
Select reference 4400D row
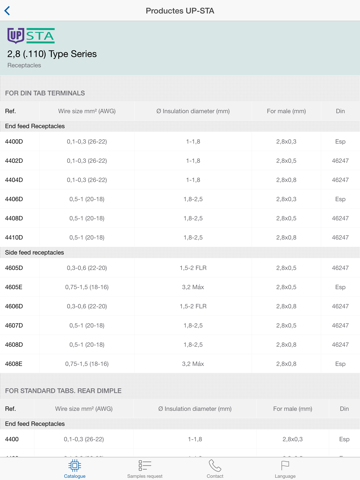pos(180,142)
